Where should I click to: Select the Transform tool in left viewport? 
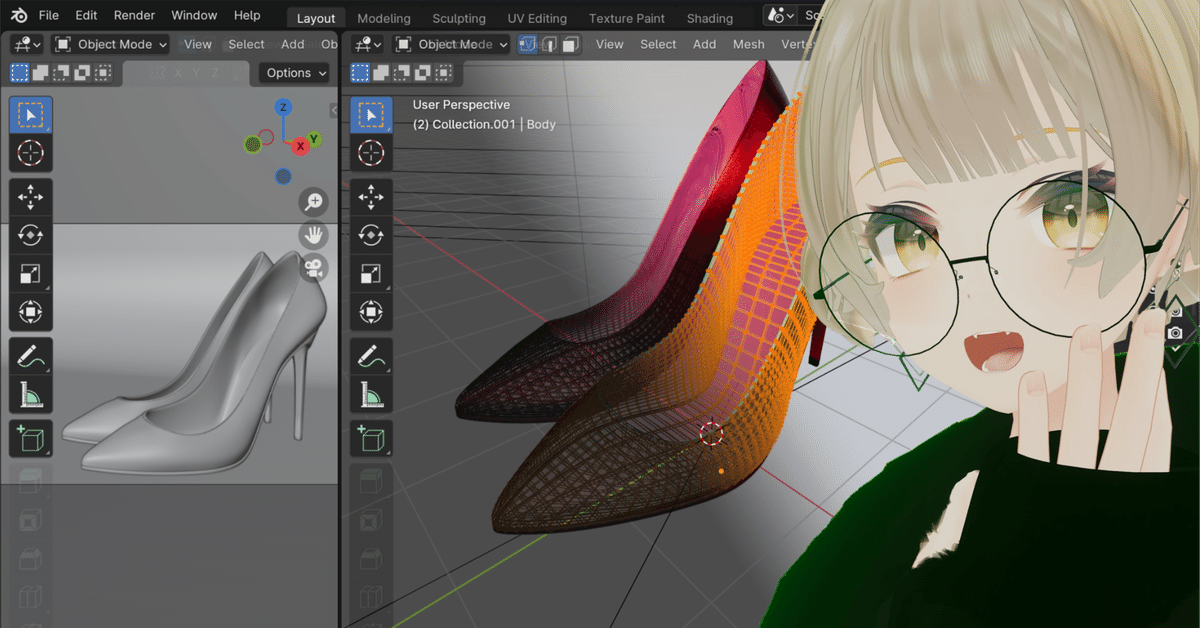(x=31, y=311)
